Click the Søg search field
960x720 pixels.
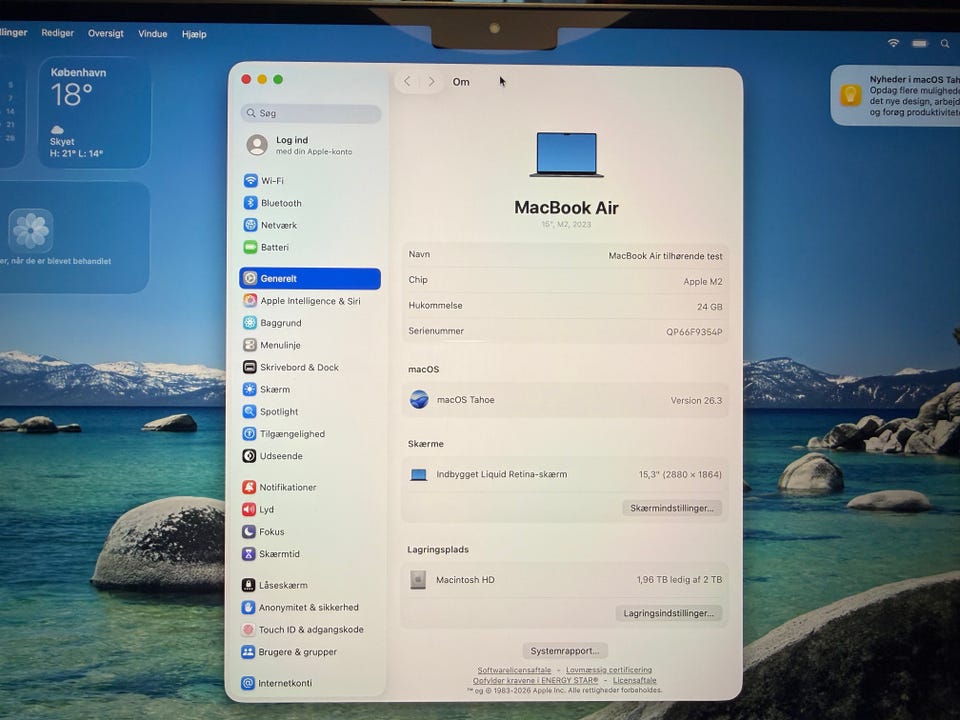[310, 113]
